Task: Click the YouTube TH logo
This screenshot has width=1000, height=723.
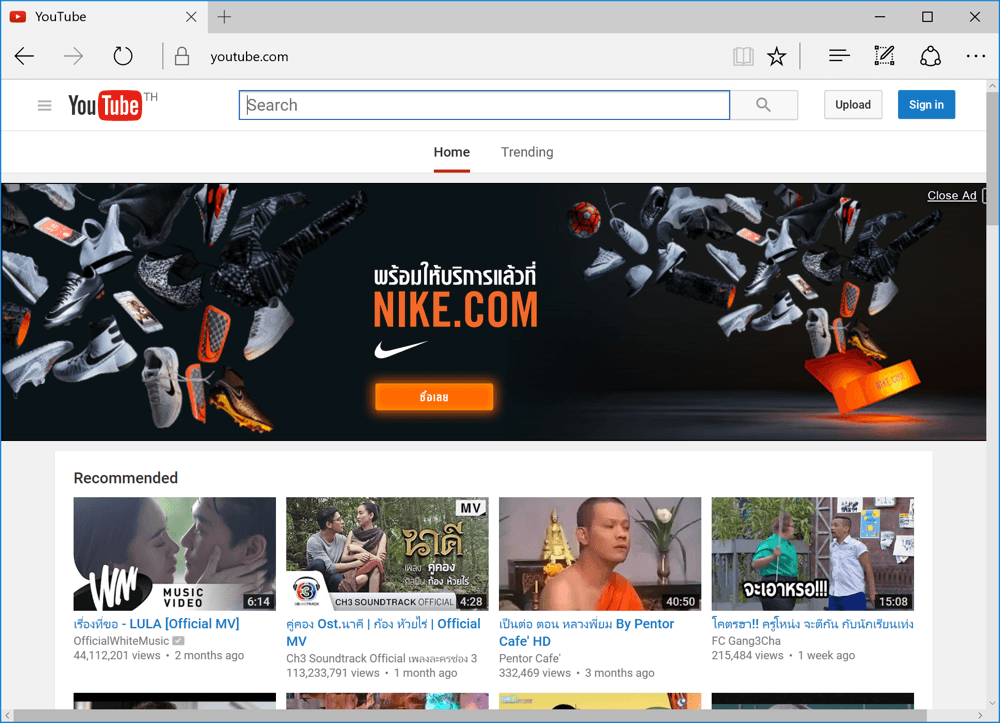Action: [x=112, y=105]
